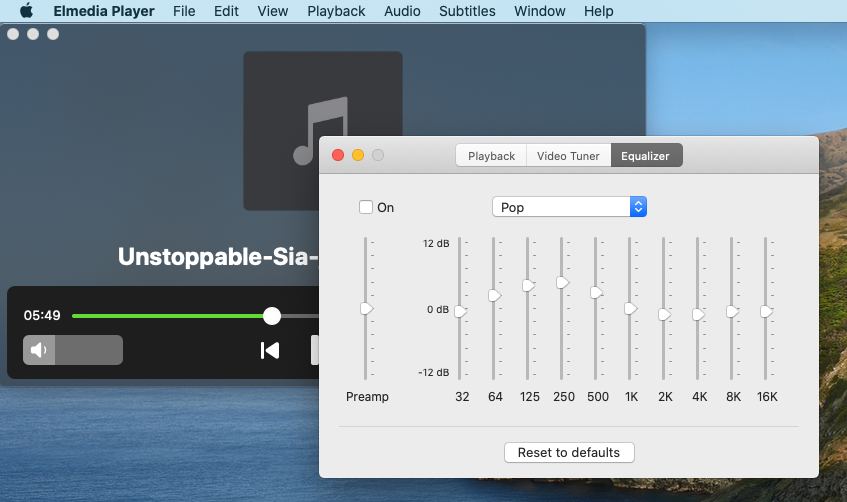Click the 32 Hz band slider handle
This screenshot has height=502, width=847.
460,312
